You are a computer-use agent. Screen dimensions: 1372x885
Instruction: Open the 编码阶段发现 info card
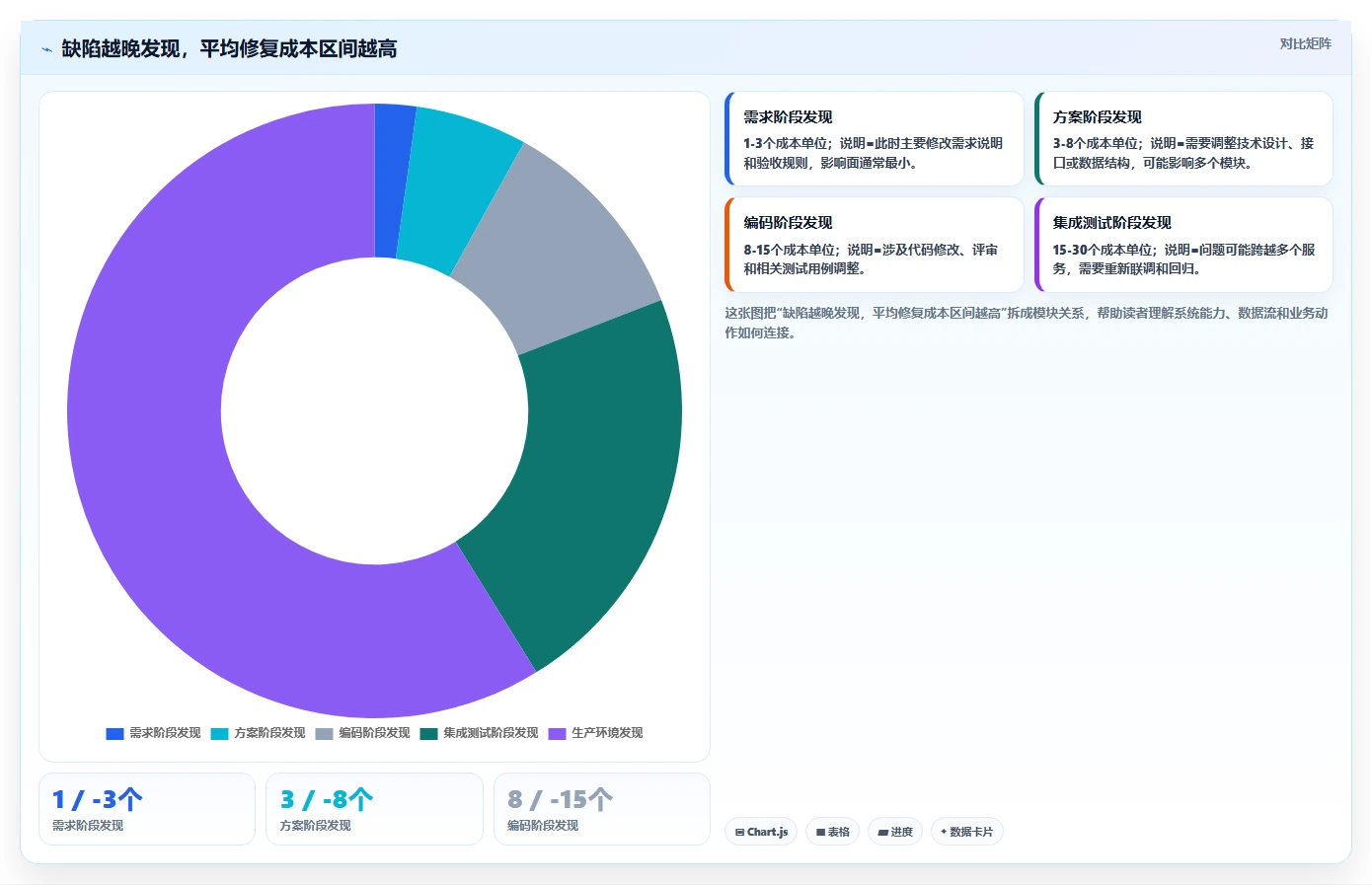pos(875,245)
